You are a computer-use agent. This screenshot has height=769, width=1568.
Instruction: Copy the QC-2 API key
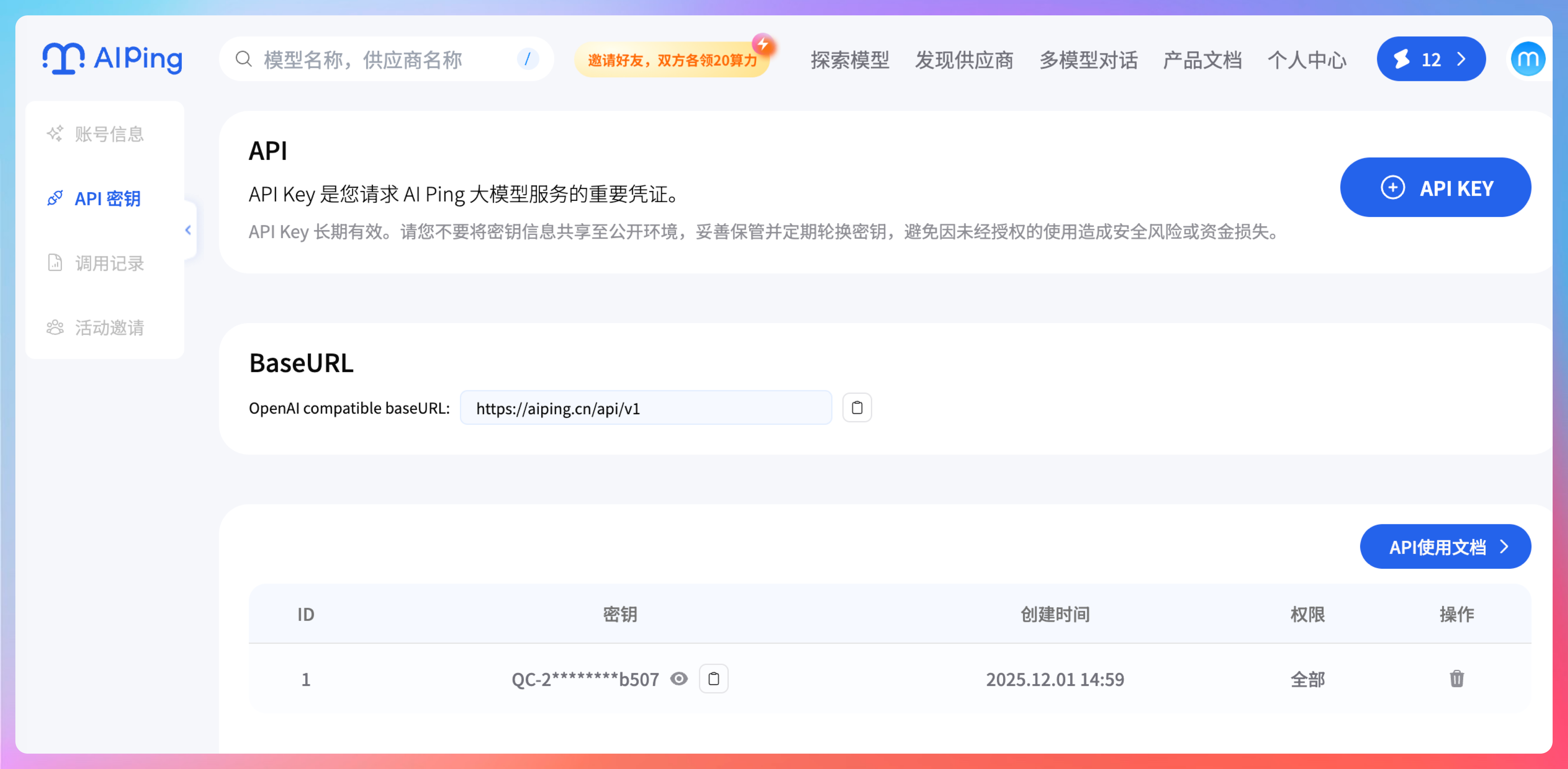coord(713,678)
